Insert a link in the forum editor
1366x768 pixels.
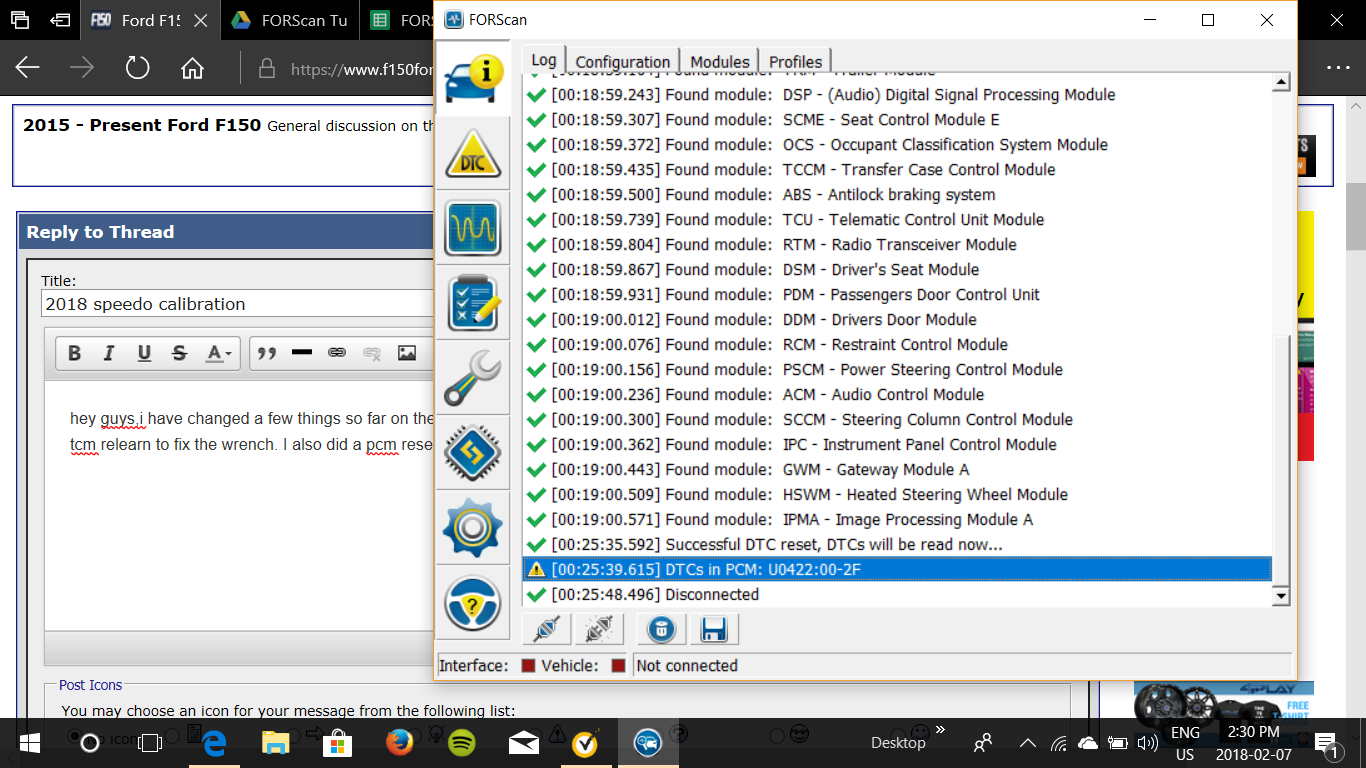[x=337, y=353]
